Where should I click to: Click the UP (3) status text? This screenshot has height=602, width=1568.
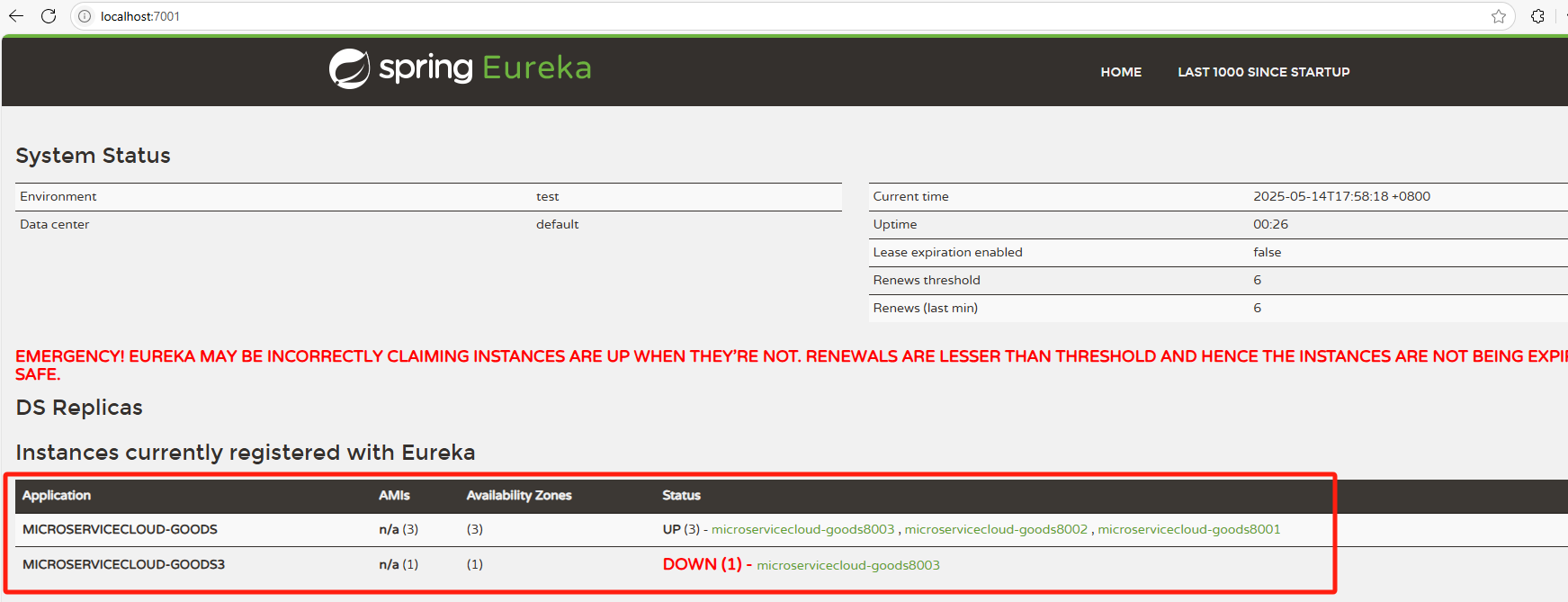click(x=681, y=529)
